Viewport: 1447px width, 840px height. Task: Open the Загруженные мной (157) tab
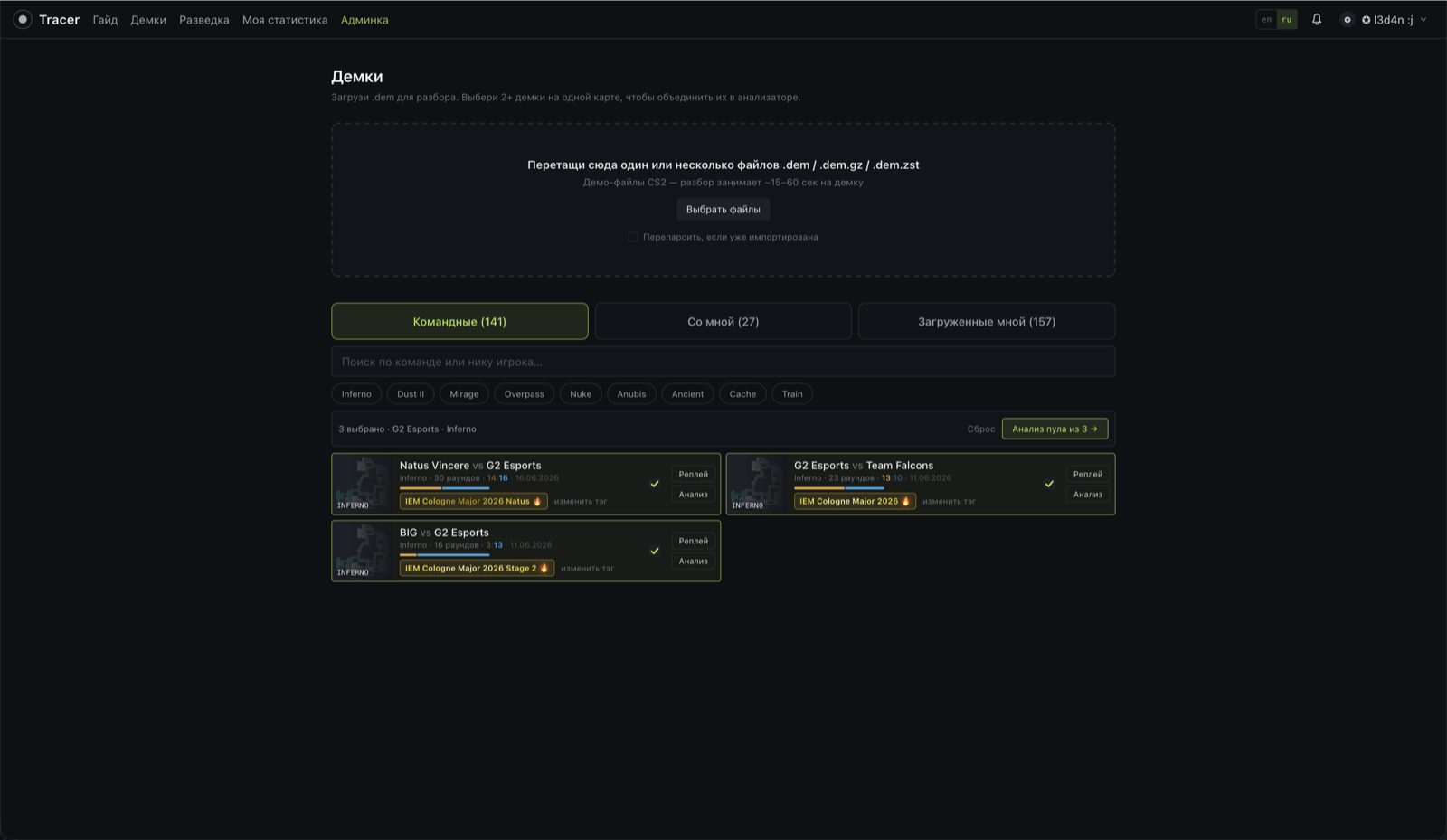tap(987, 321)
